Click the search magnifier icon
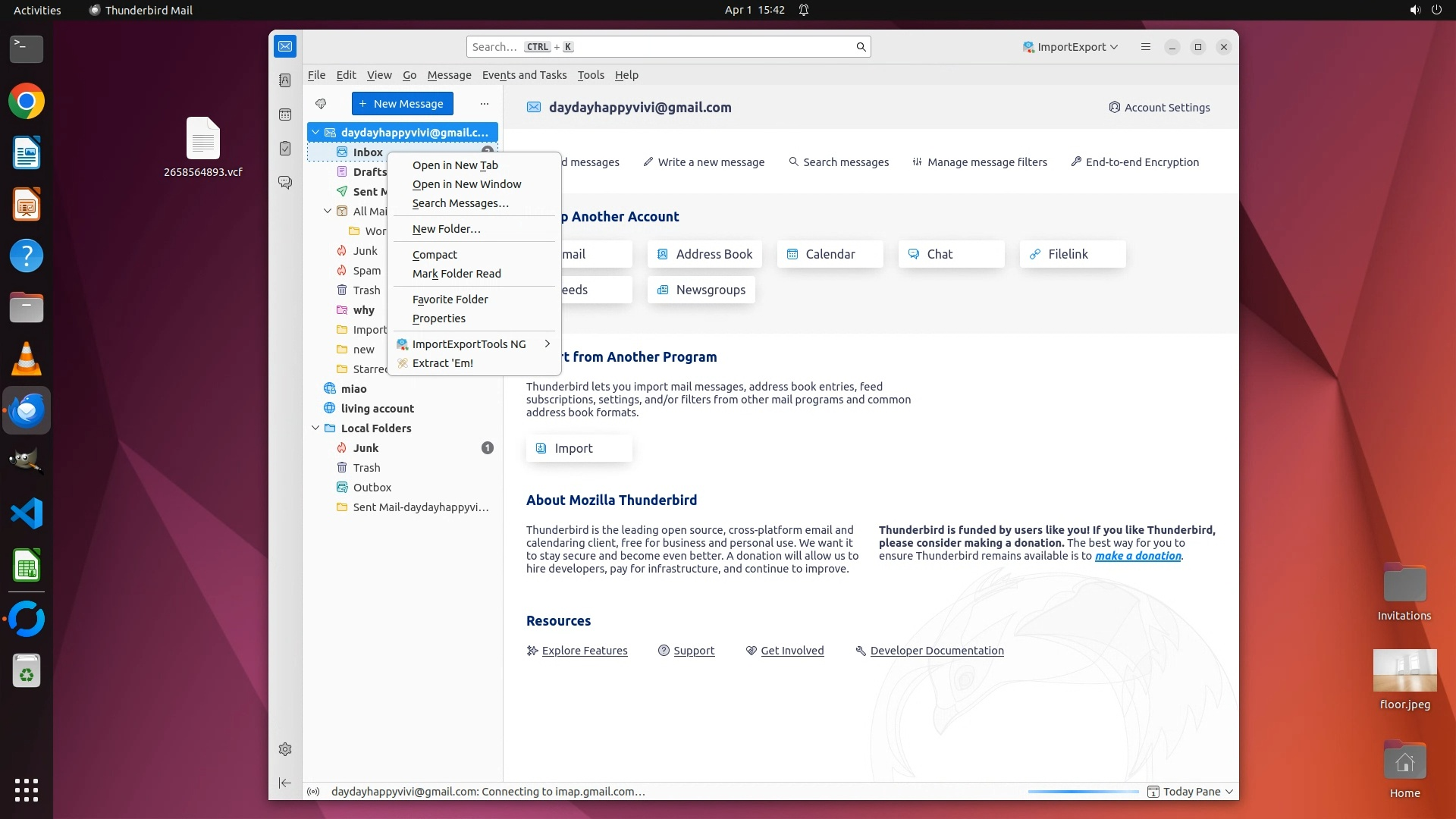This screenshot has height=819, width=1456. (861, 47)
